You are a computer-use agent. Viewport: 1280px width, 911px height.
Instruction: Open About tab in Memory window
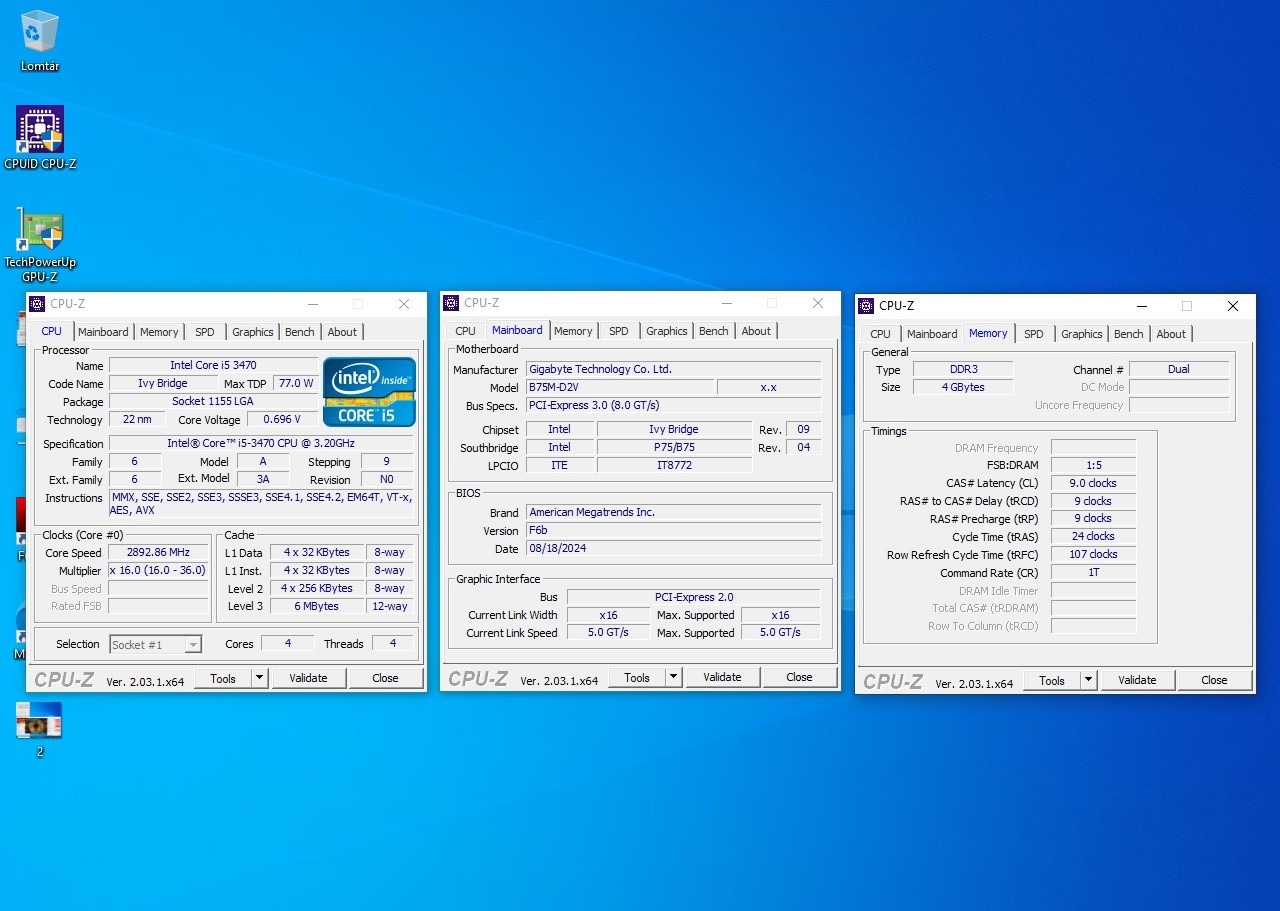point(1171,334)
